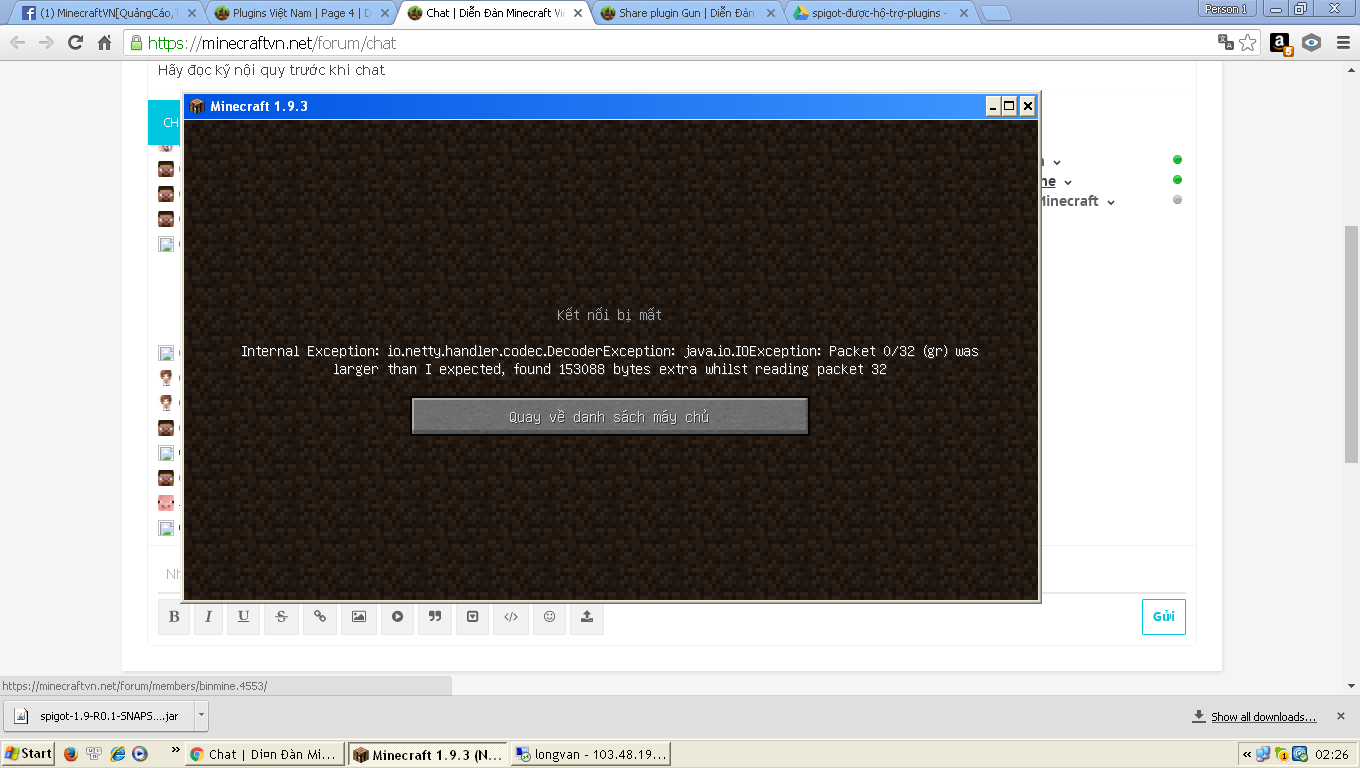Go to the Chrome home page
This screenshot has width=1360, height=768.
point(105,43)
